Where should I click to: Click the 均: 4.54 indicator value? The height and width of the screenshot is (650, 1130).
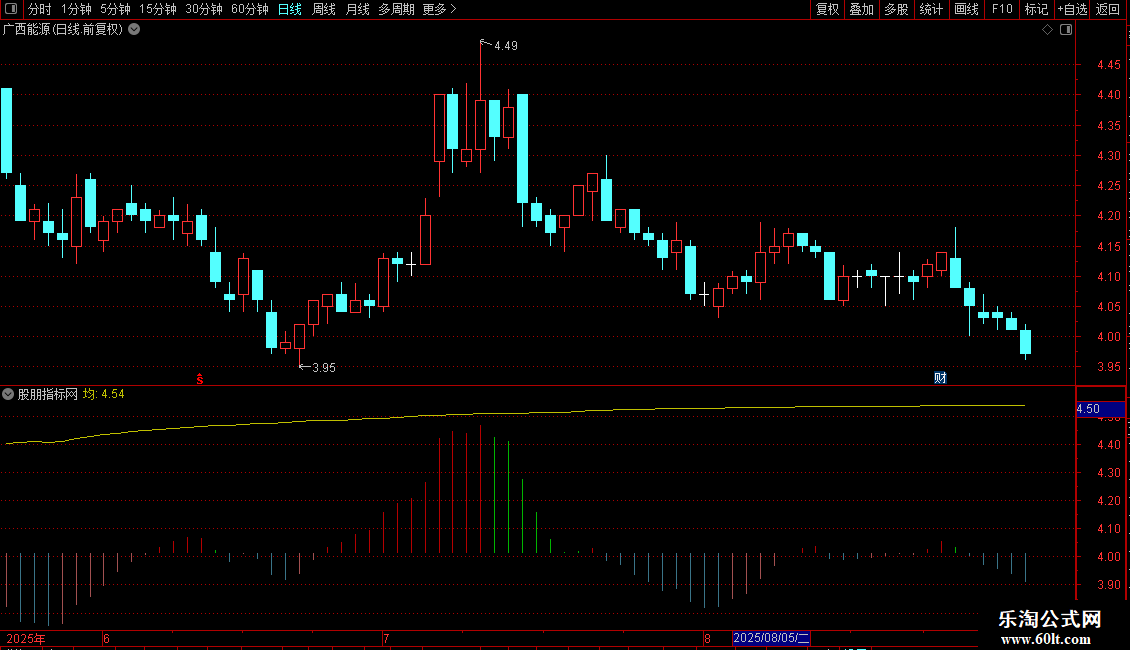(x=103, y=394)
